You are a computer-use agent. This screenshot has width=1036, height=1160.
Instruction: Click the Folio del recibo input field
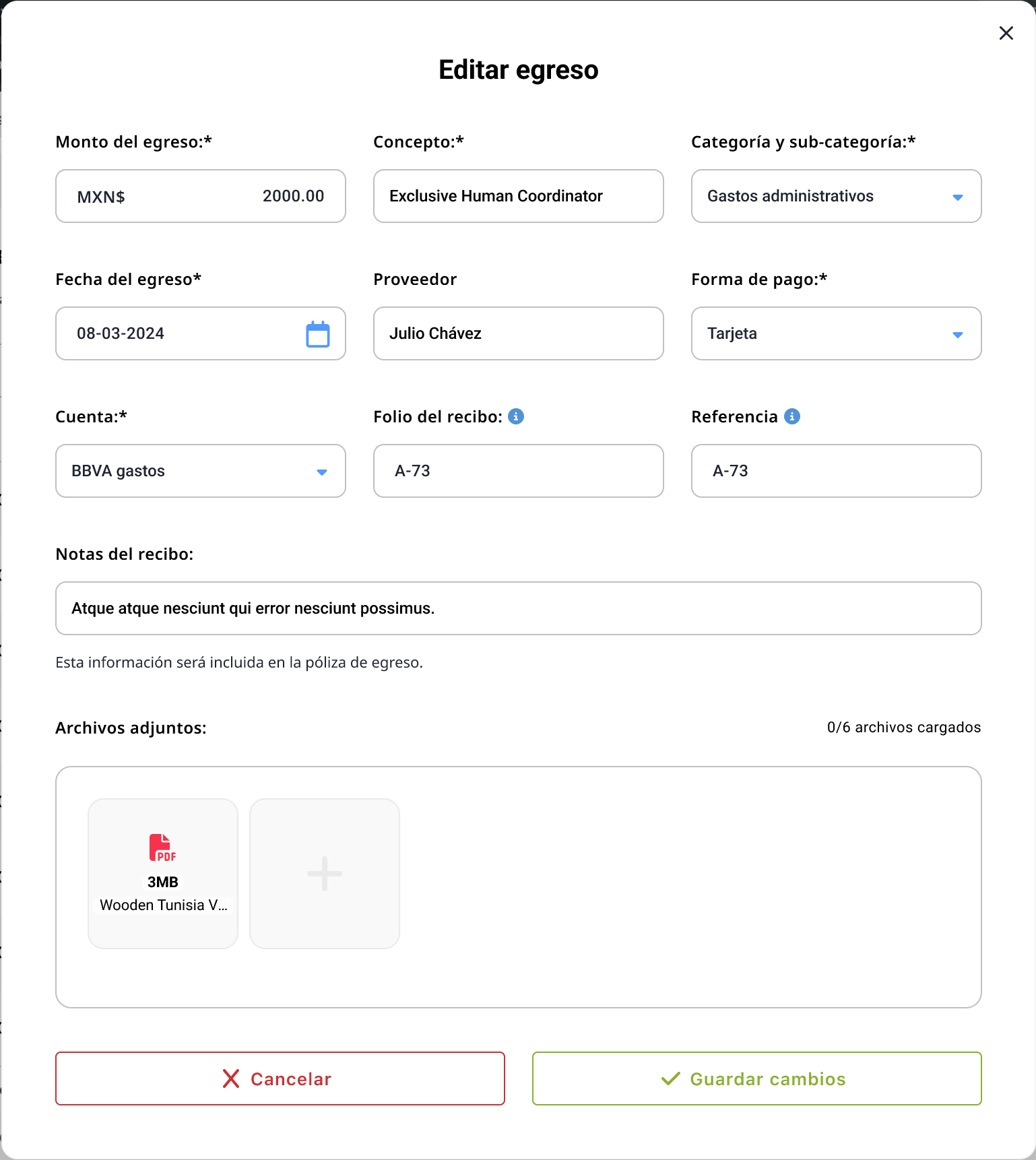coord(519,471)
